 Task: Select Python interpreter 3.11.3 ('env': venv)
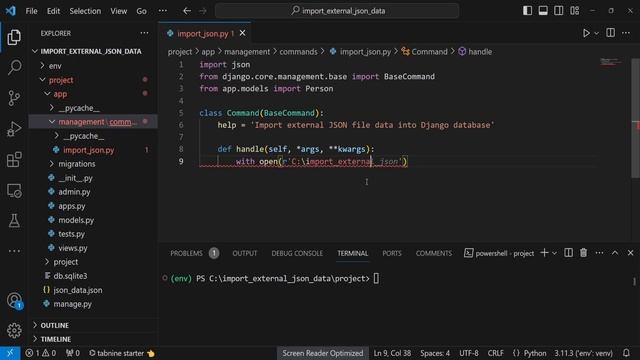(x=583, y=353)
